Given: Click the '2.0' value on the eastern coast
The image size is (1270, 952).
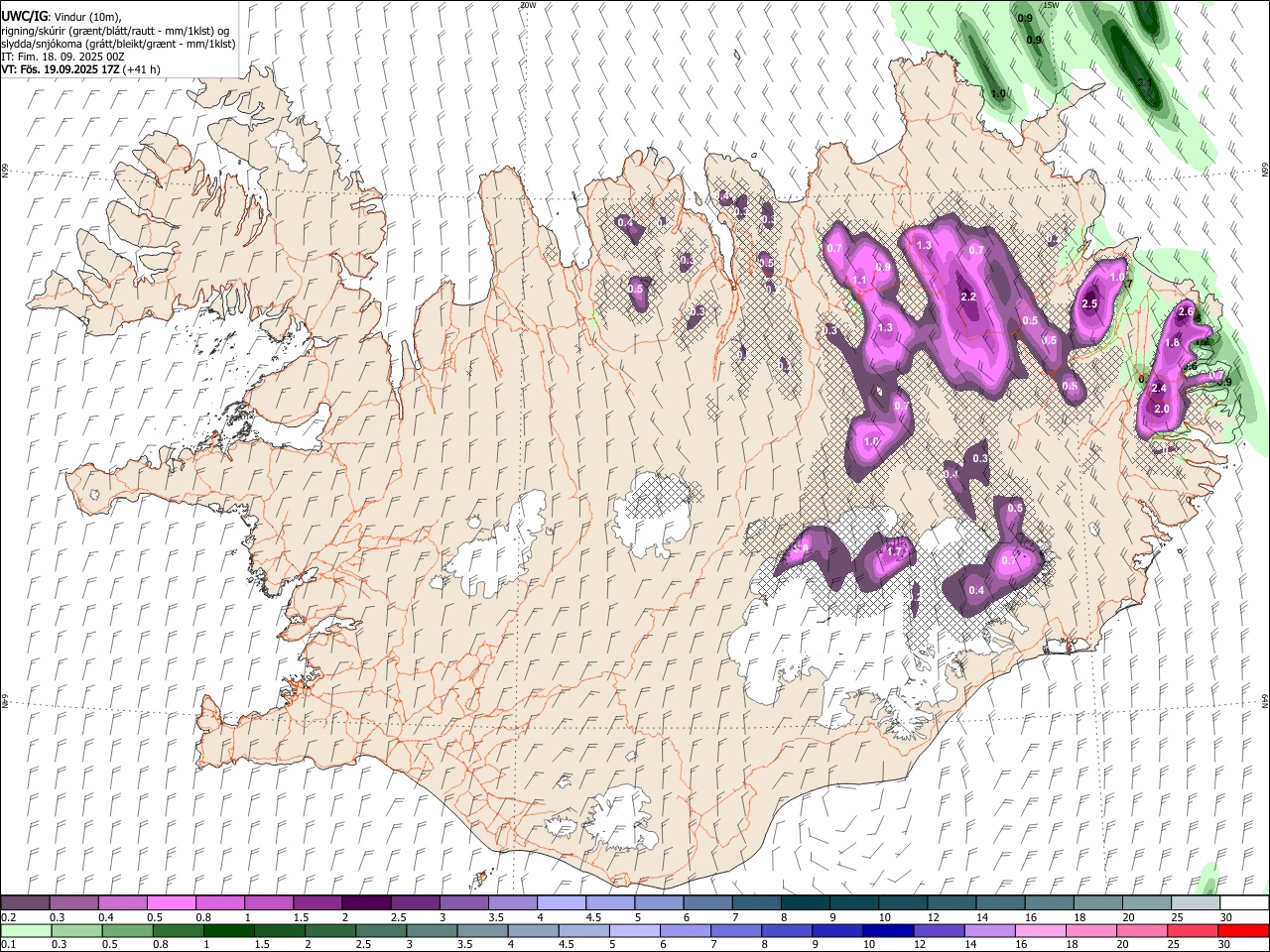Looking at the screenshot, I should tap(1162, 409).
